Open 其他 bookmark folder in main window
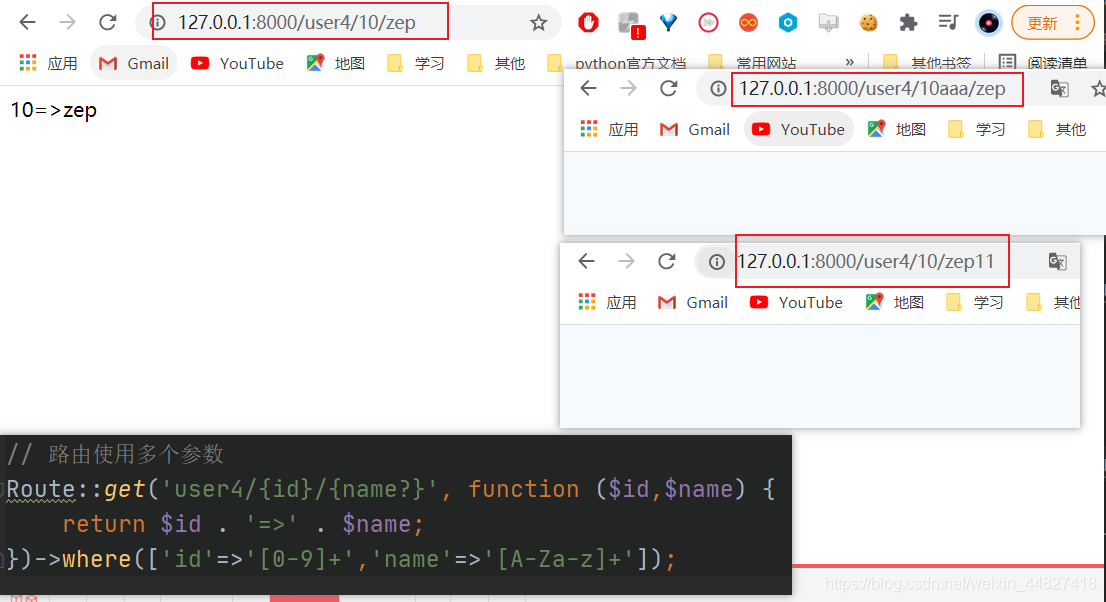The width and height of the screenshot is (1106, 602). tap(496, 64)
